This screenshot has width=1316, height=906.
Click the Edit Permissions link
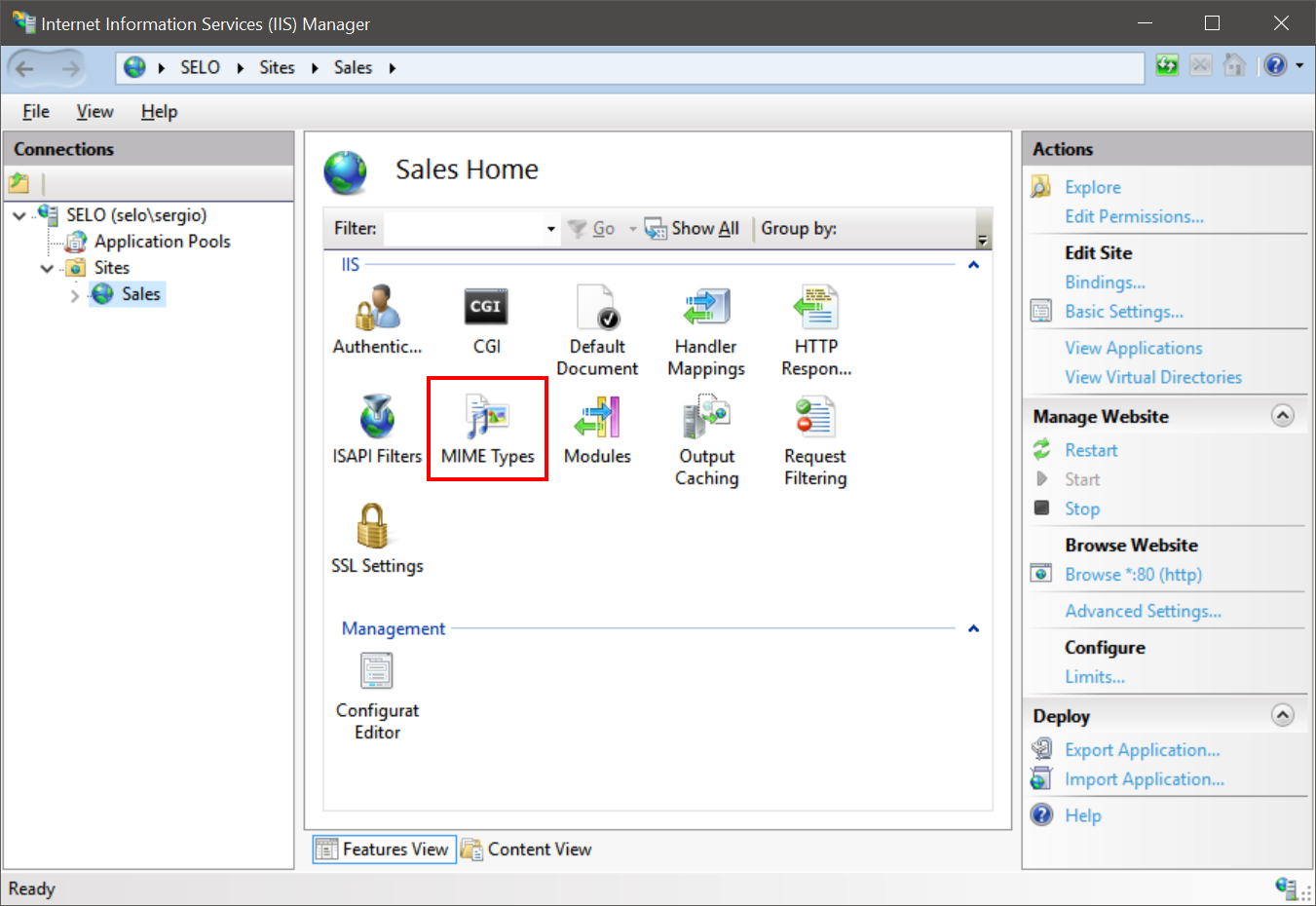point(1134,216)
